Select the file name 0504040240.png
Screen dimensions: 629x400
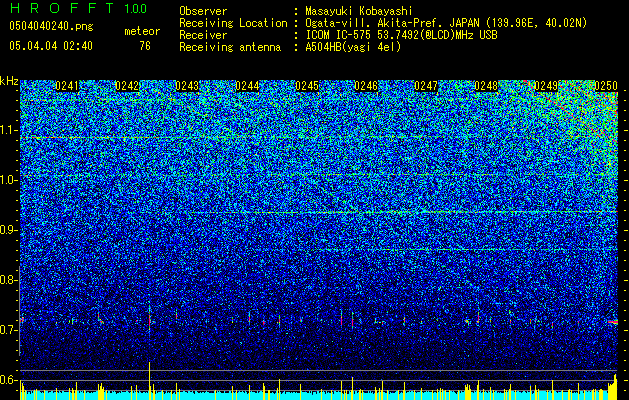(51, 26)
